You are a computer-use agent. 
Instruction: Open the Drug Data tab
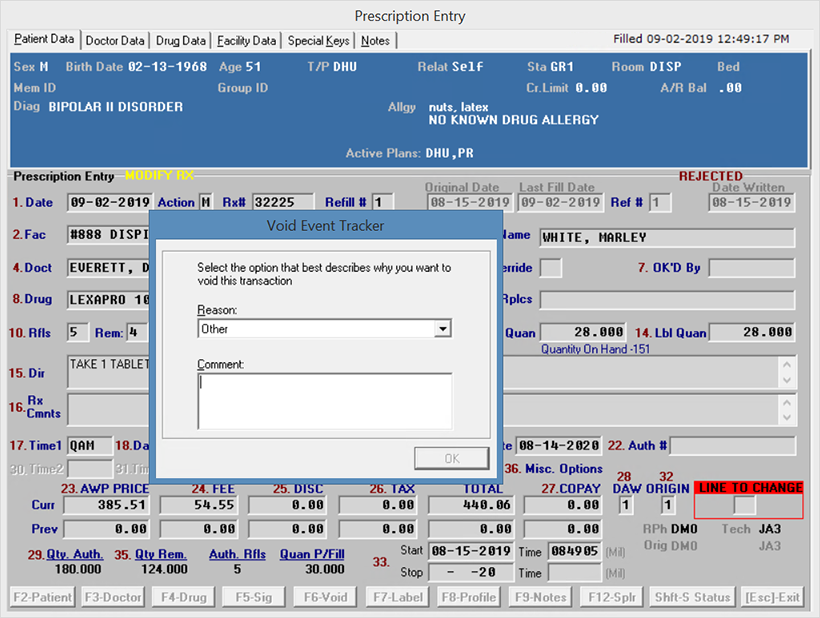coord(181,41)
